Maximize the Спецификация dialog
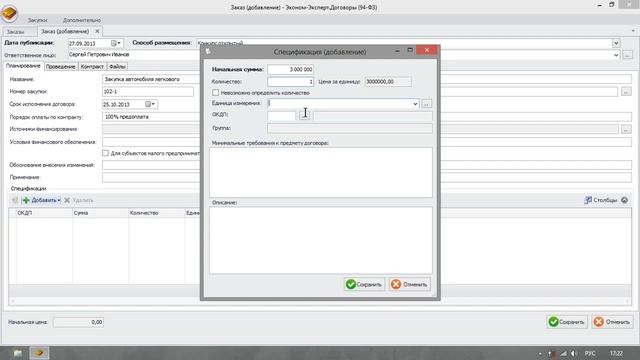The width and height of the screenshot is (640, 360). tap(410, 50)
